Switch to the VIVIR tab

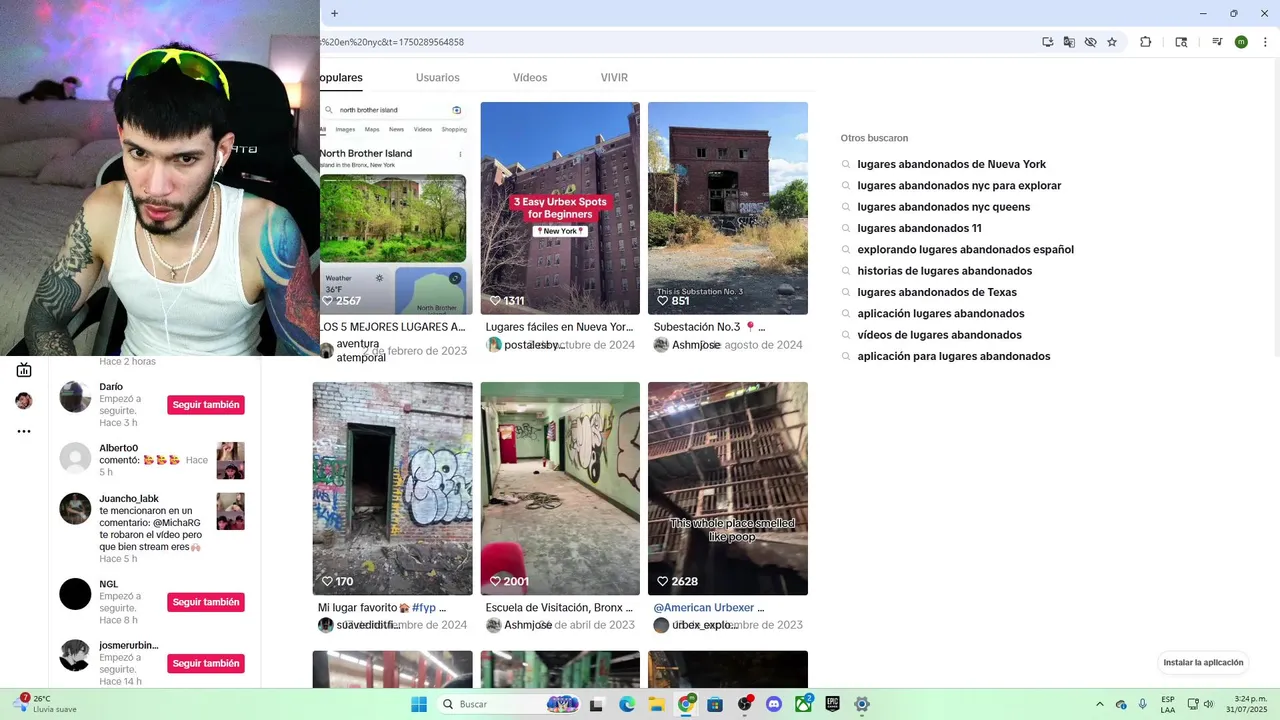614,78
